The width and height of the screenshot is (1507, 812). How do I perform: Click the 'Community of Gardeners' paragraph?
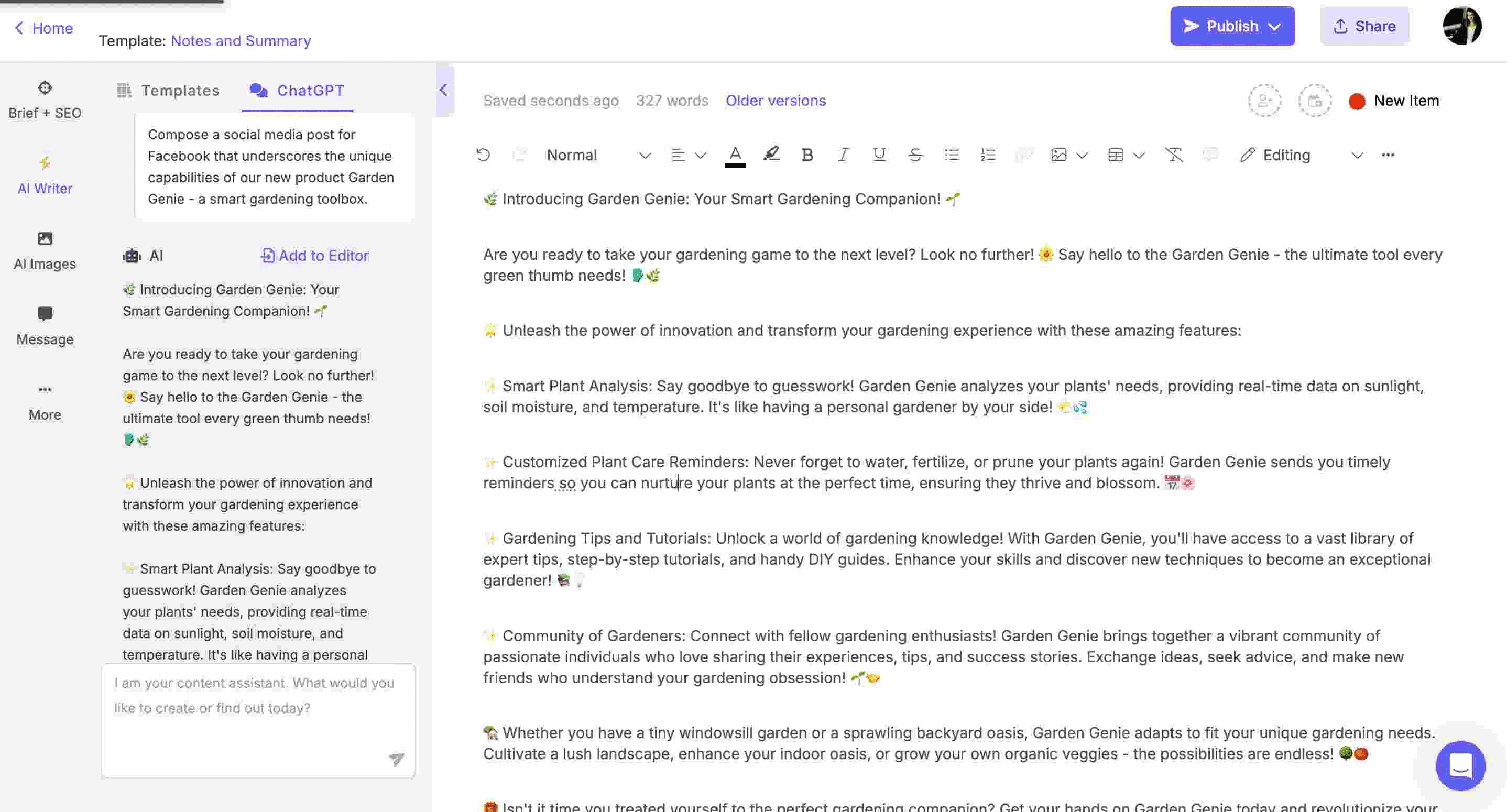(x=943, y=656)
